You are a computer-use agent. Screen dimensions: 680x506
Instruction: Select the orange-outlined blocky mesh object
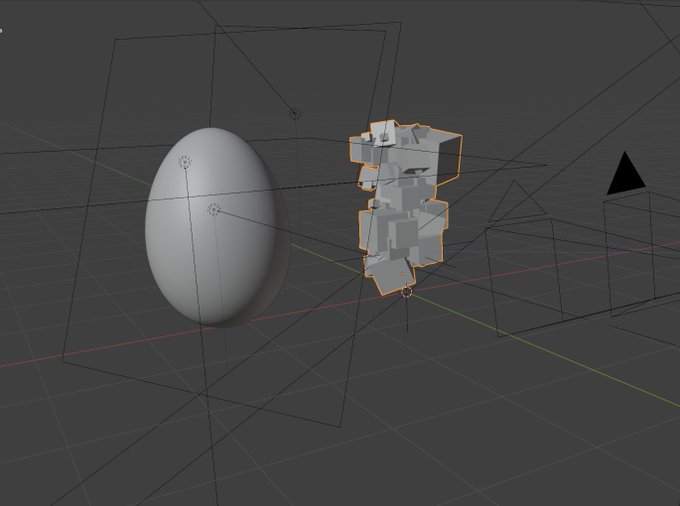tap(405, 208)
